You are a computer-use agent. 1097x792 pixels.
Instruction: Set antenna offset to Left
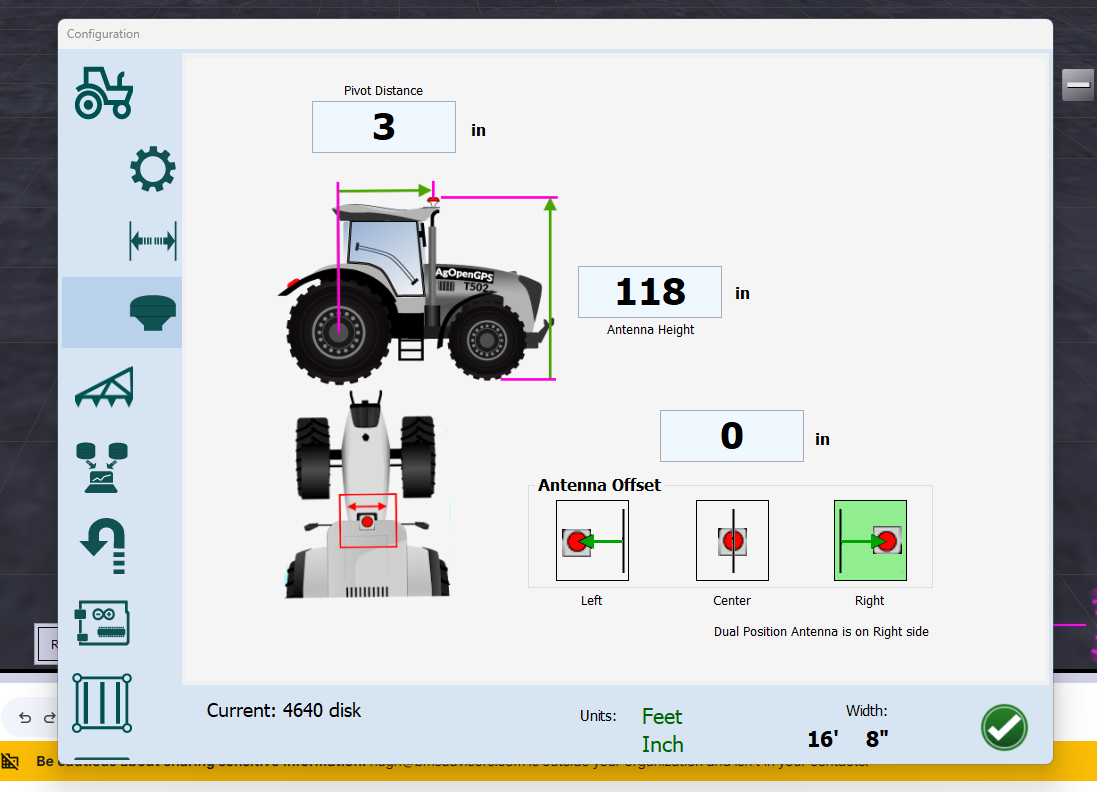pos(592,540)
